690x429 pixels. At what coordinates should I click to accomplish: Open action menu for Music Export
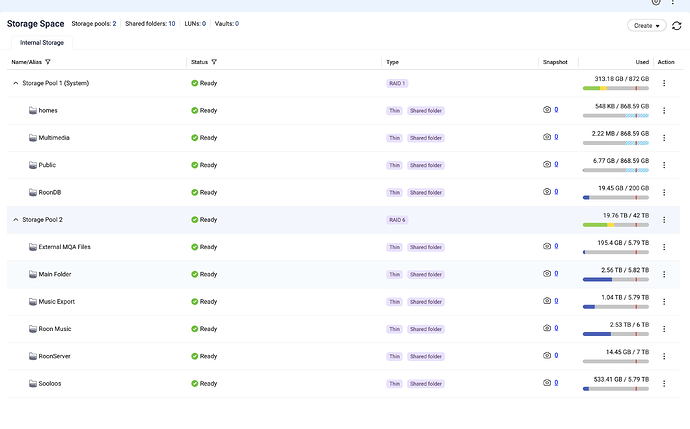pos(664,301)
